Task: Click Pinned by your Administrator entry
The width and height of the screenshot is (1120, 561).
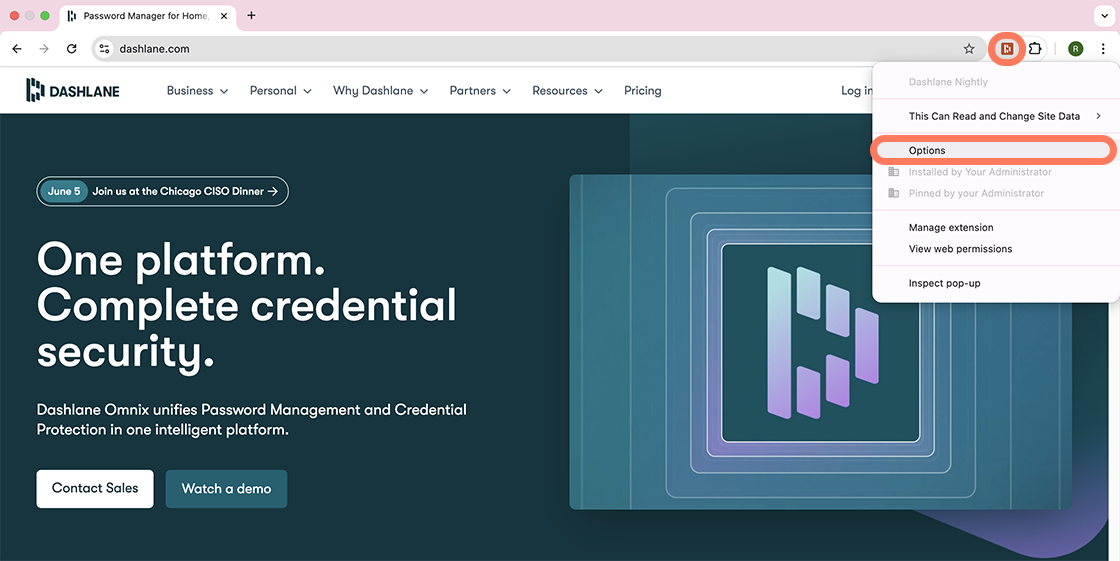Action: [x=996, y=193]
